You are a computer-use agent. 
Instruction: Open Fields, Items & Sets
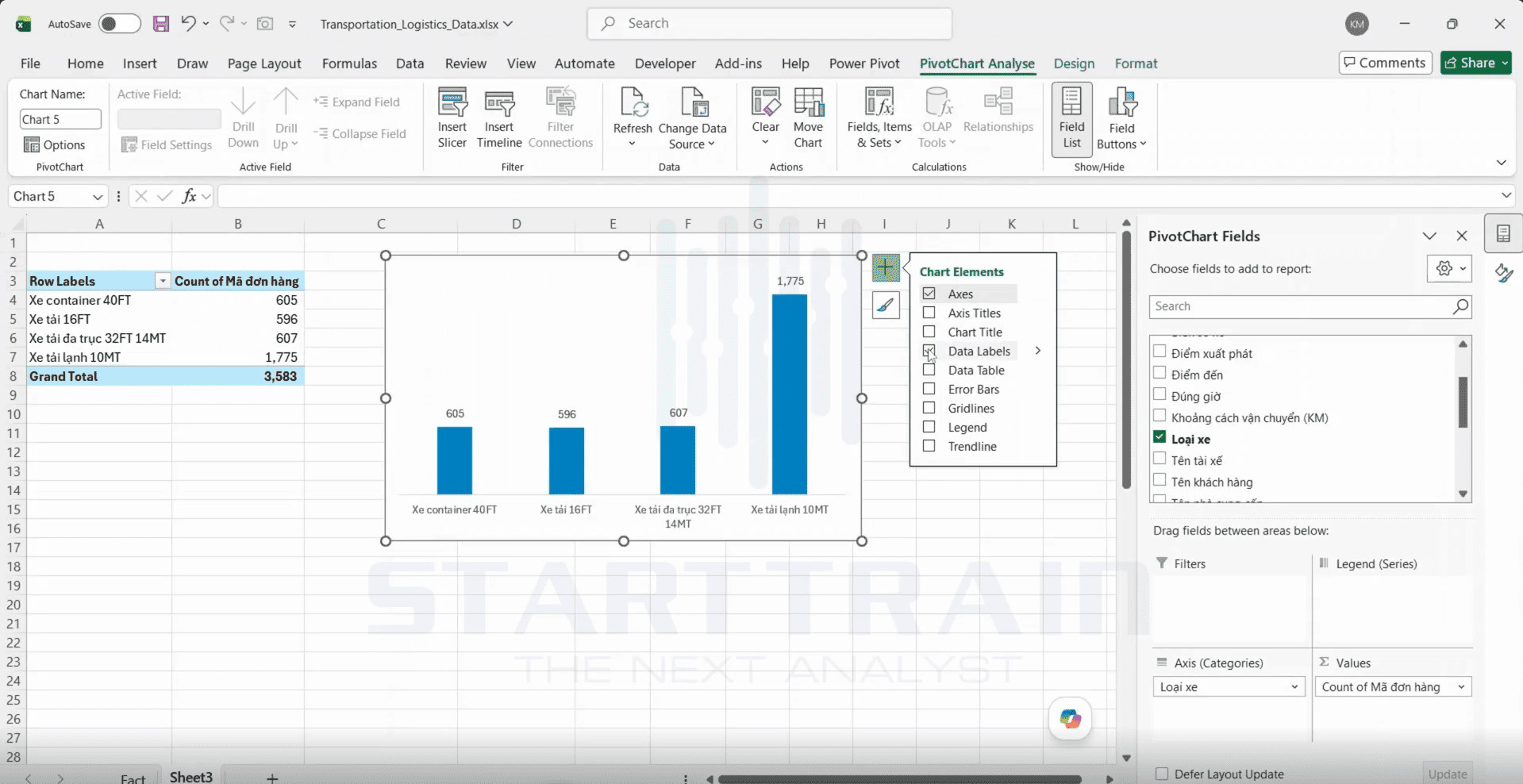[x=879, y=118]
